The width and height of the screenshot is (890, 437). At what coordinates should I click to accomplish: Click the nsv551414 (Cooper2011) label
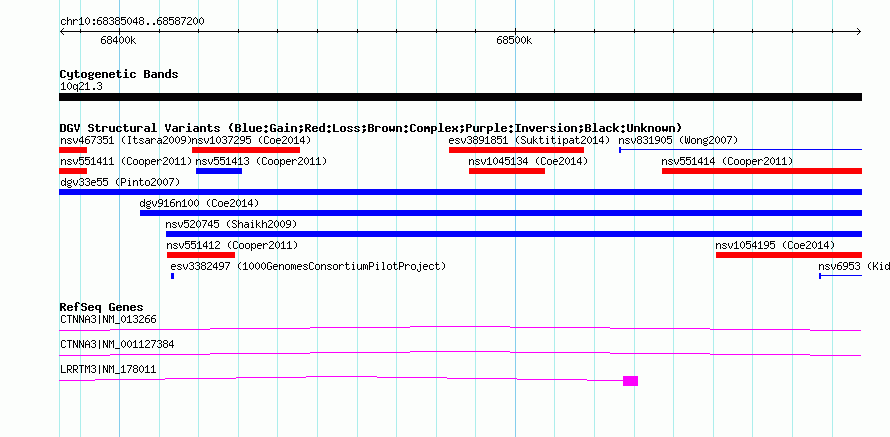(727, 162)
